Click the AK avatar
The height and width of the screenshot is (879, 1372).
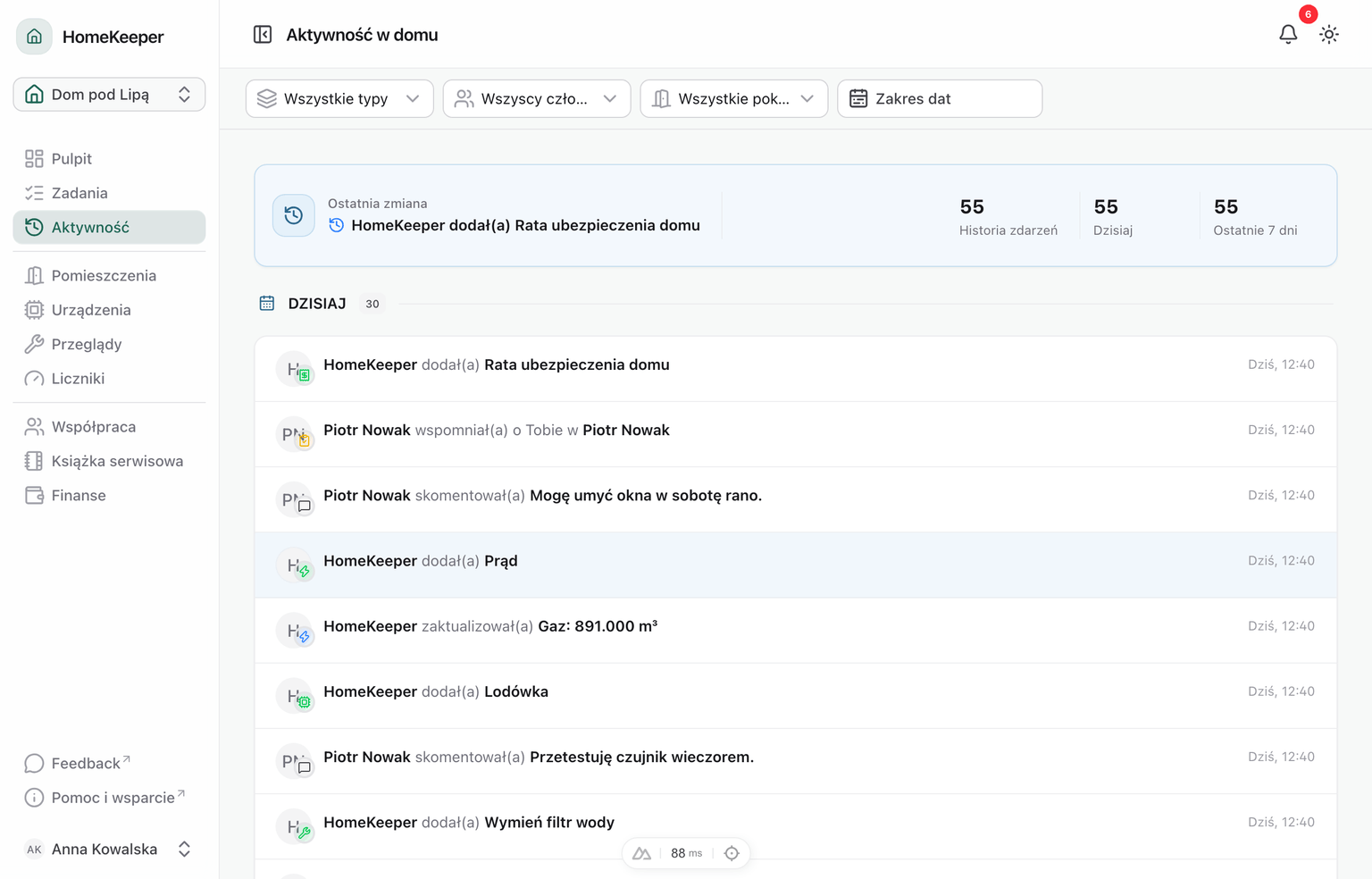[x=34, y=850]
